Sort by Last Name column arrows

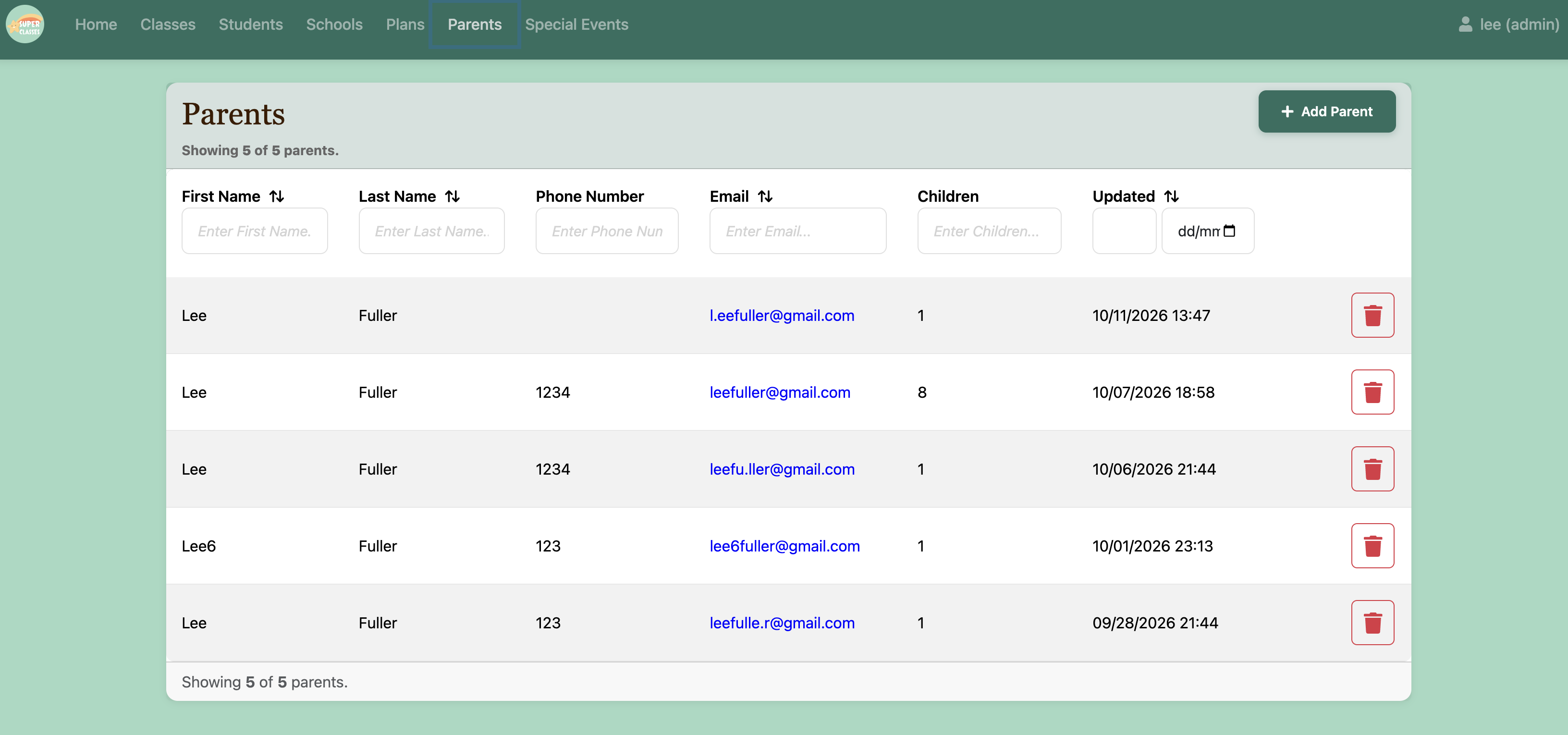coord(452,196)
